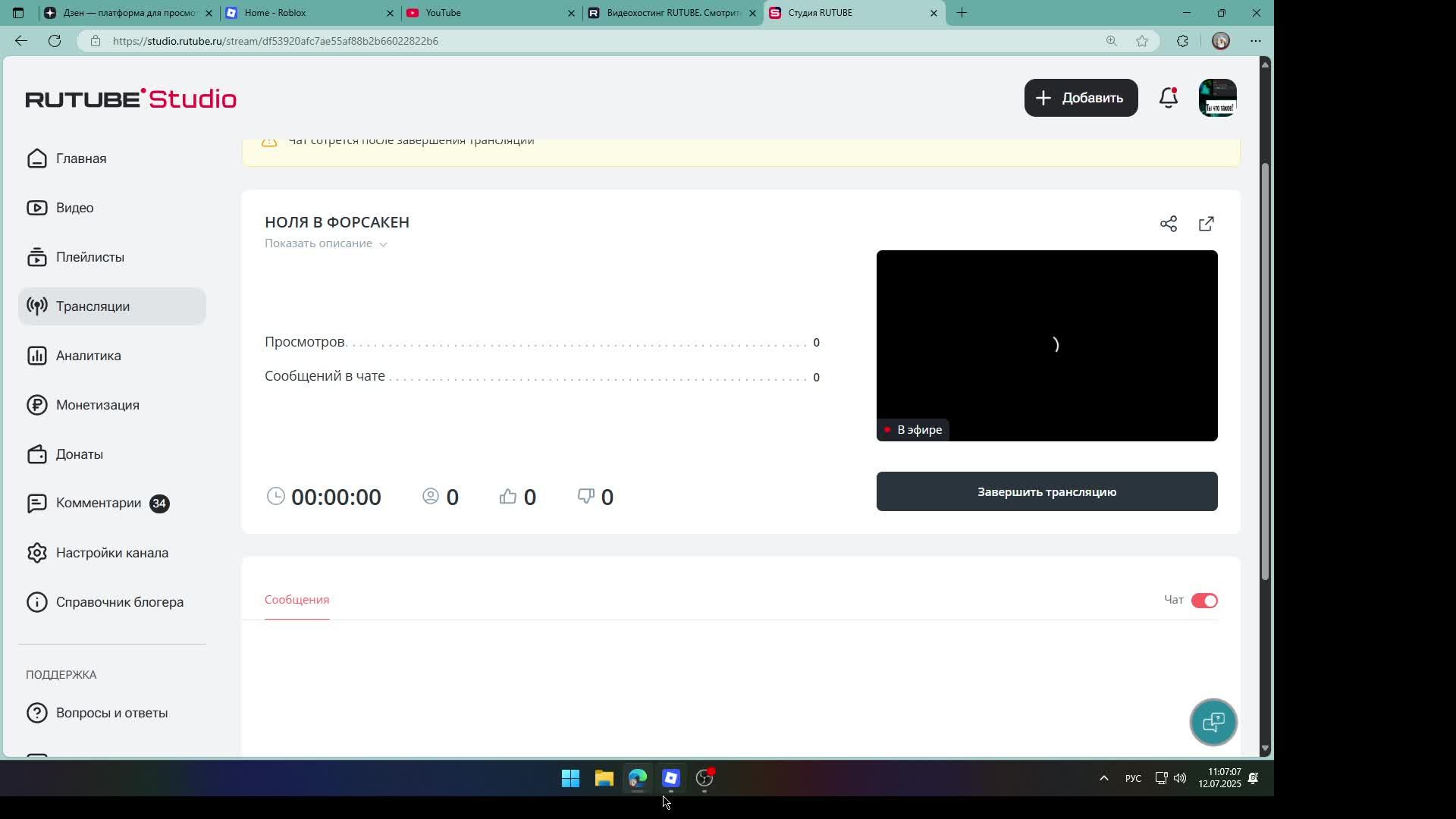Open browser settings and more menu

[x=1256, y=41]
